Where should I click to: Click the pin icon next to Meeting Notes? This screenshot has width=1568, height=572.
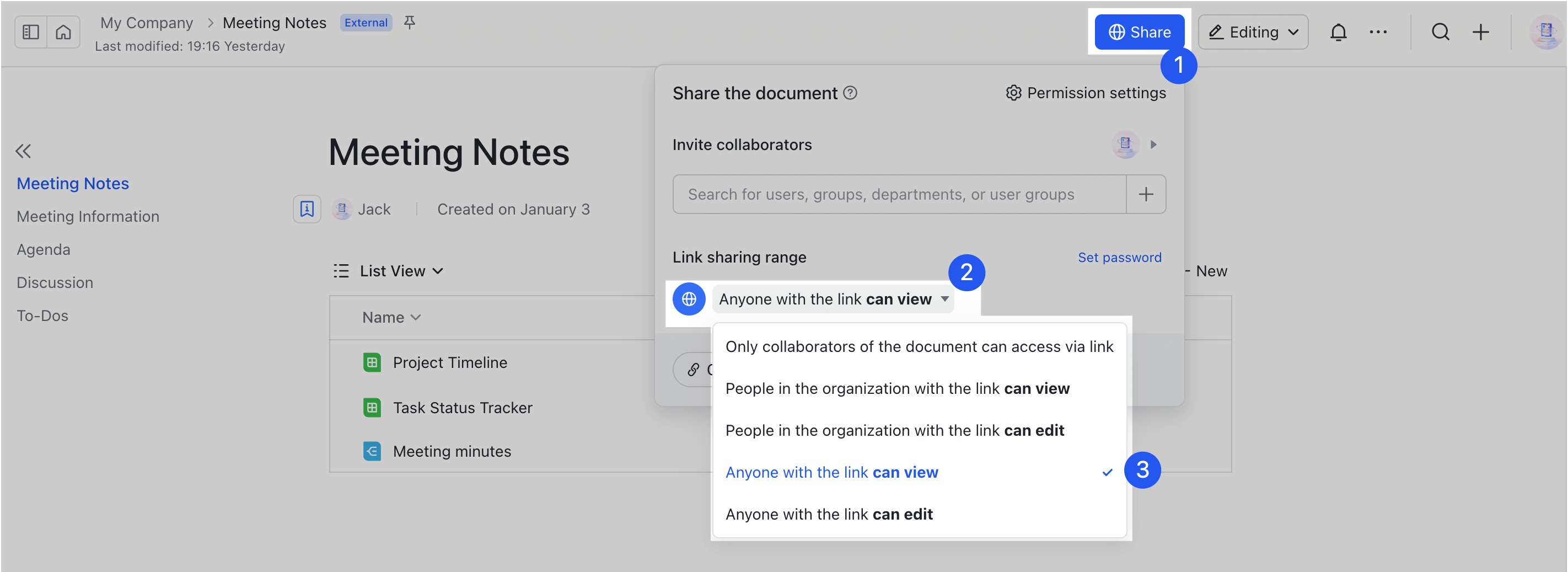tap(410, 22)
